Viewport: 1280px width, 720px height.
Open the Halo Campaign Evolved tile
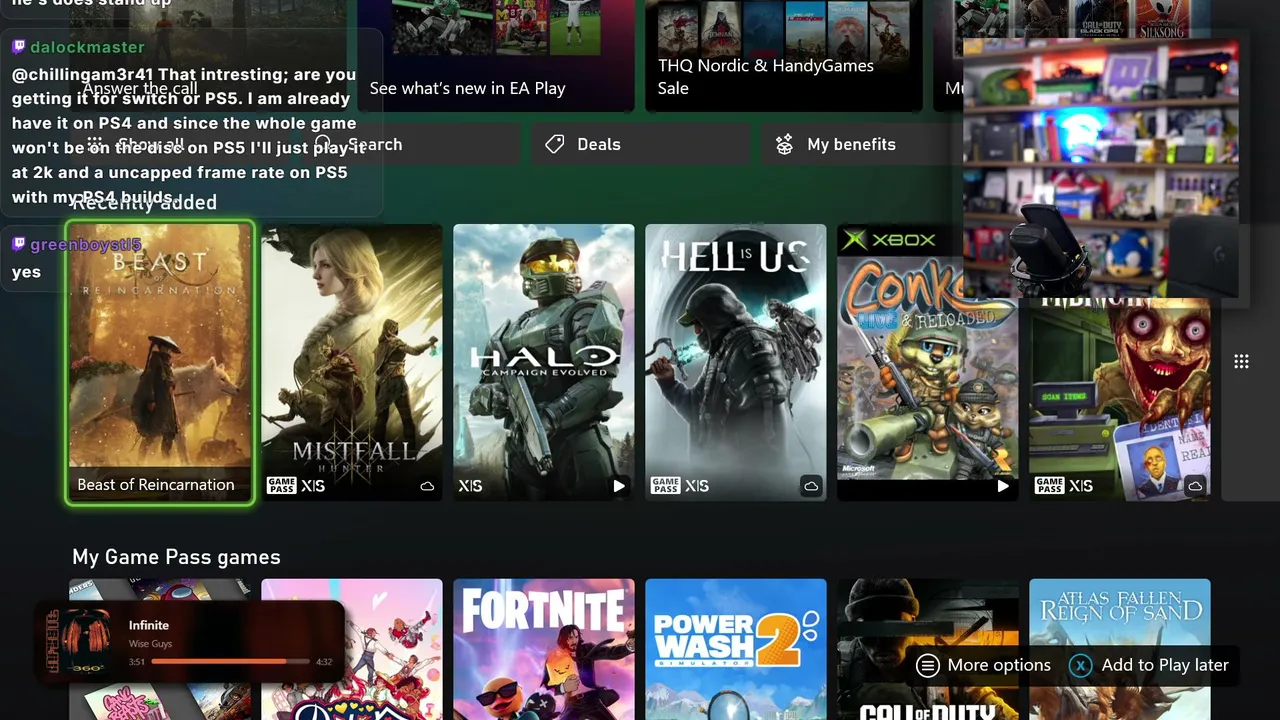tap(544, 362)
